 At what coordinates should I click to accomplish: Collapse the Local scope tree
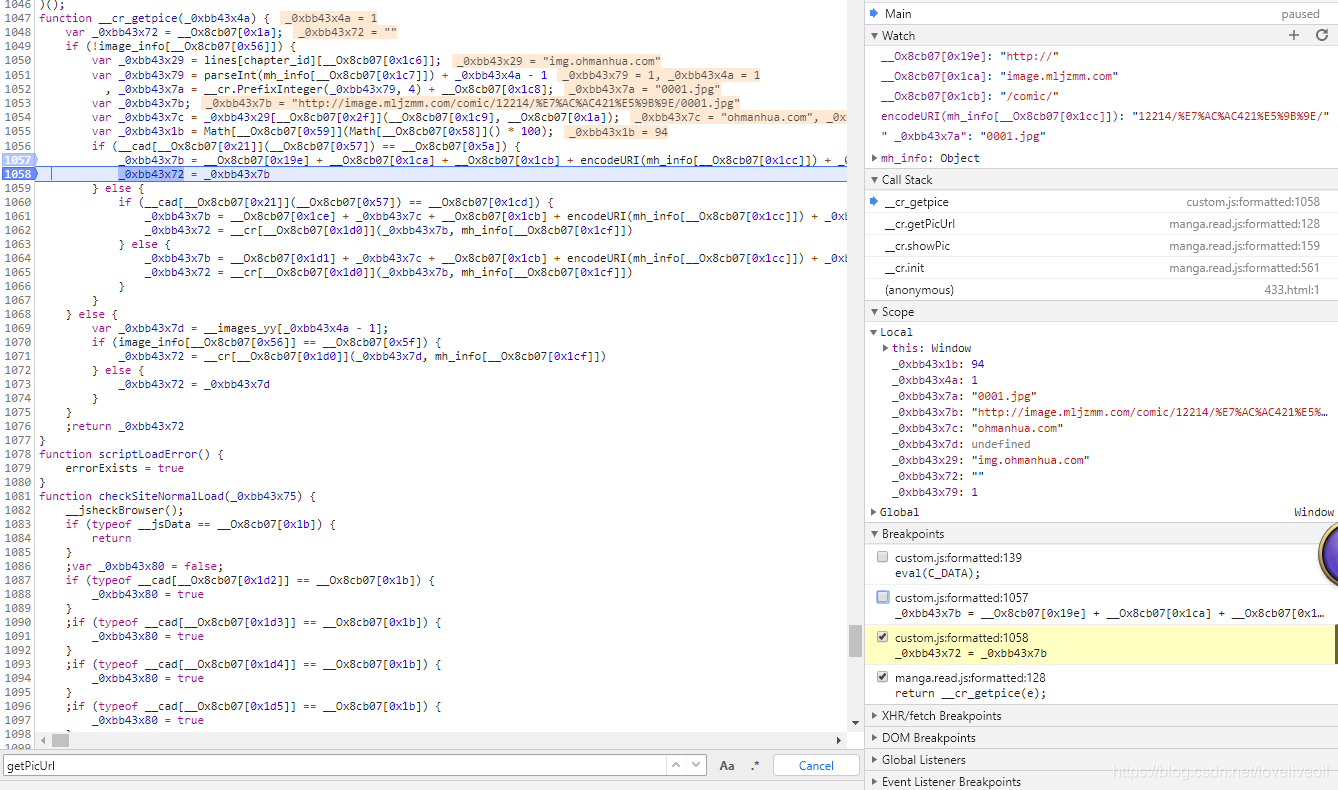[875, 332]
